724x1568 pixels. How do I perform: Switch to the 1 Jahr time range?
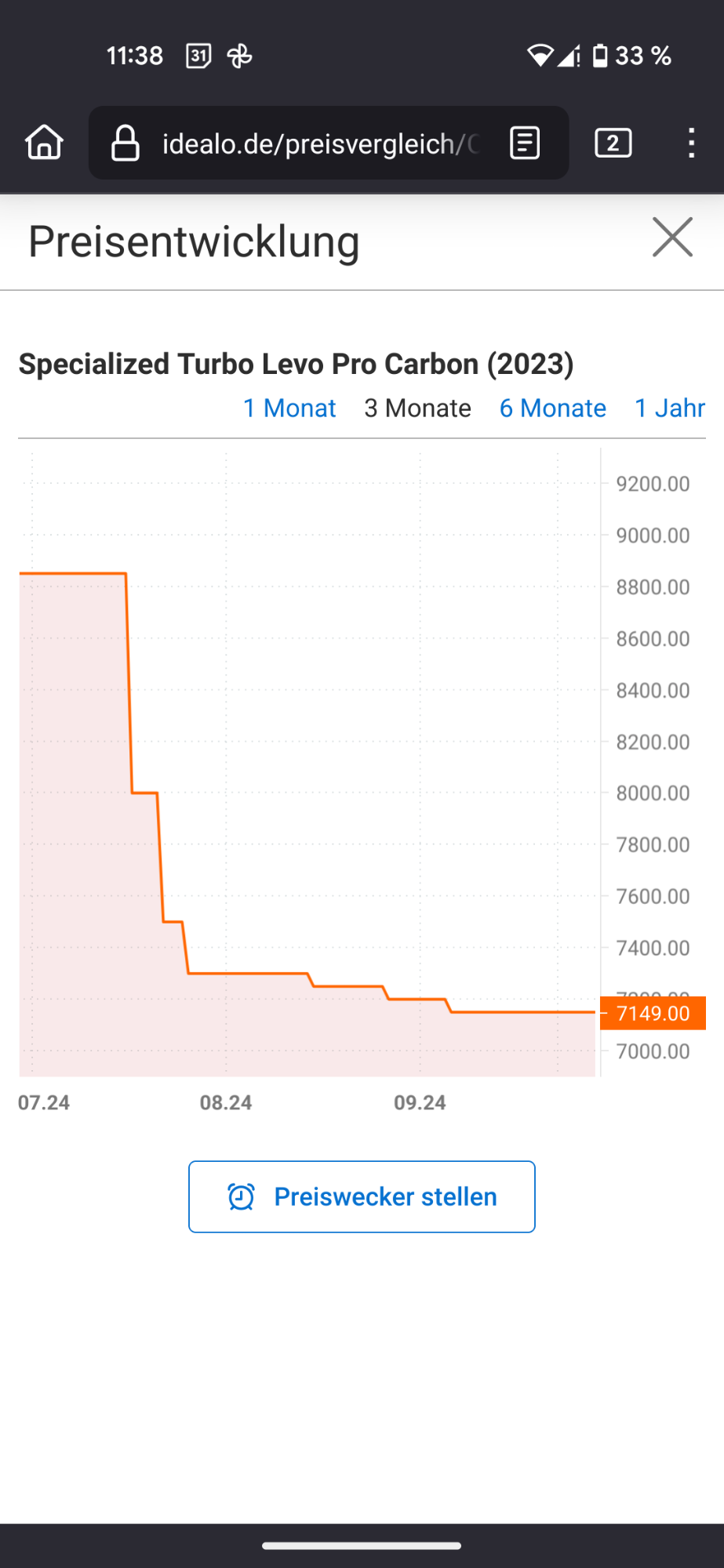point(670,408)
